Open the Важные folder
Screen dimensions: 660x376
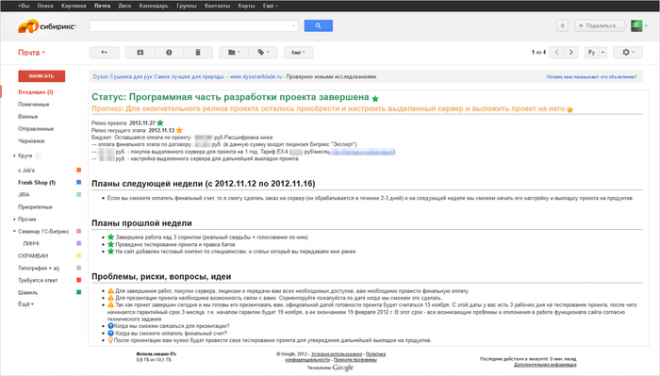[x=28, y=116]
